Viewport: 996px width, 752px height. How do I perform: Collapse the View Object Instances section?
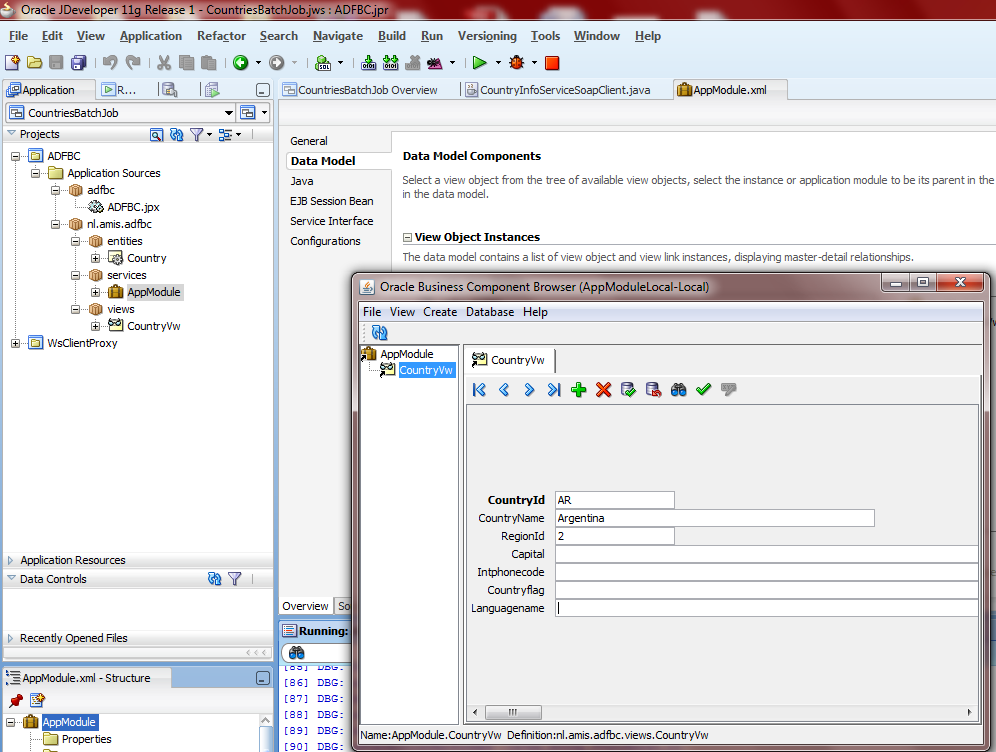(408, 238)
